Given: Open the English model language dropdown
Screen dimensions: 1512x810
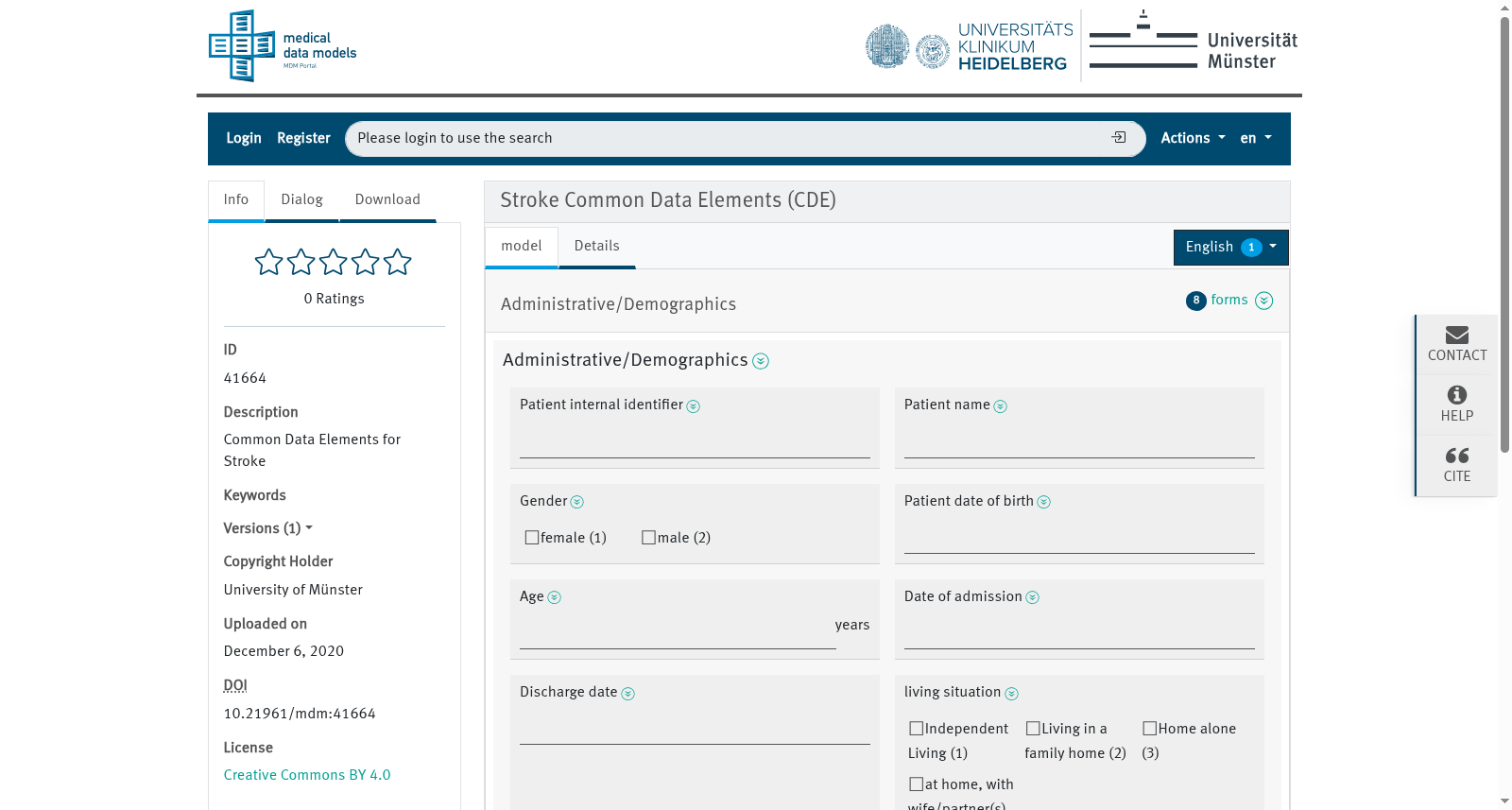Looking at the screenshot, I should [1231, 248].
